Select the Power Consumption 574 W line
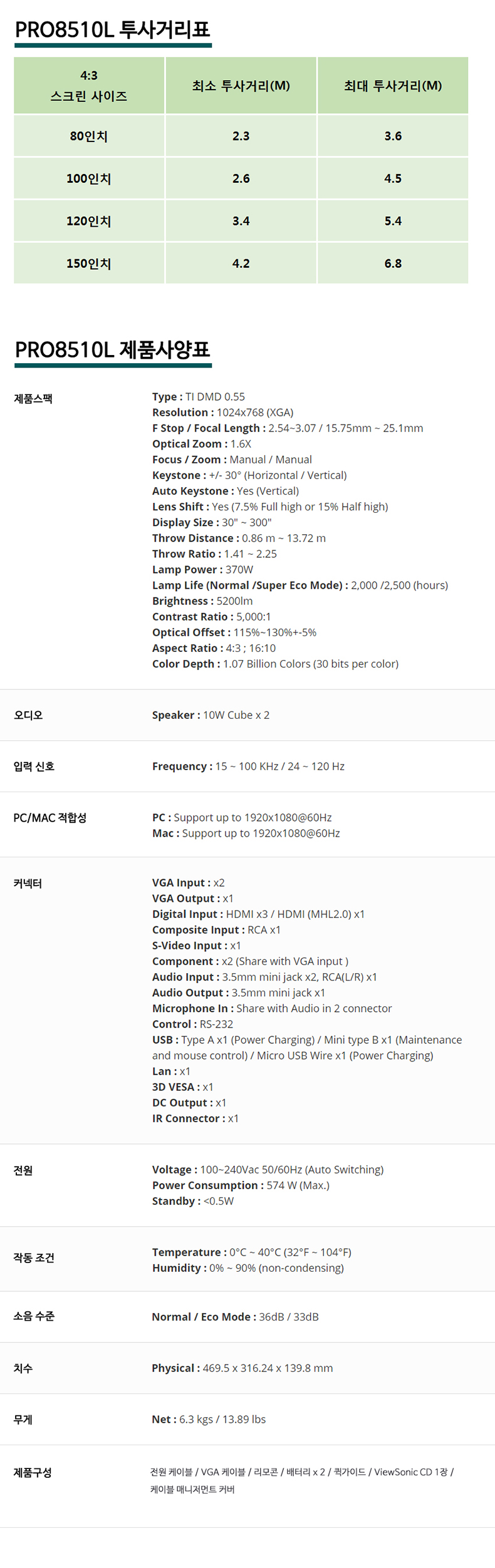The width and height of the screenshot is (495, 1568). pos(241,1185)
